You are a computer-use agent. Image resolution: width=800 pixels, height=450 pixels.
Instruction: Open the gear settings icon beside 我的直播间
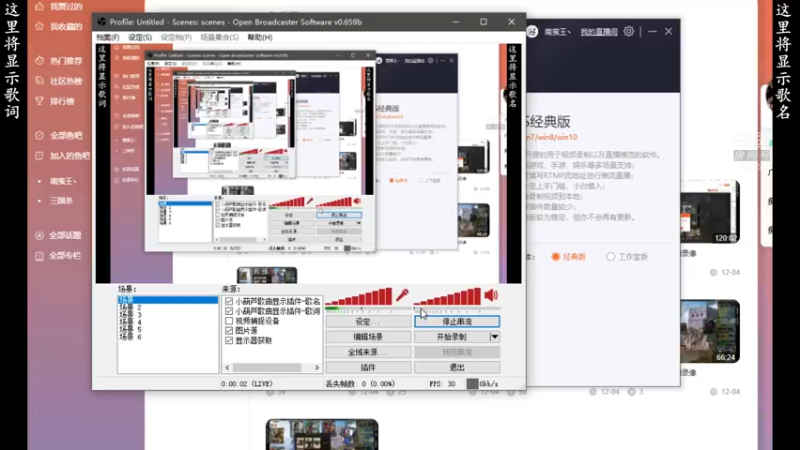tap(629, 32)
